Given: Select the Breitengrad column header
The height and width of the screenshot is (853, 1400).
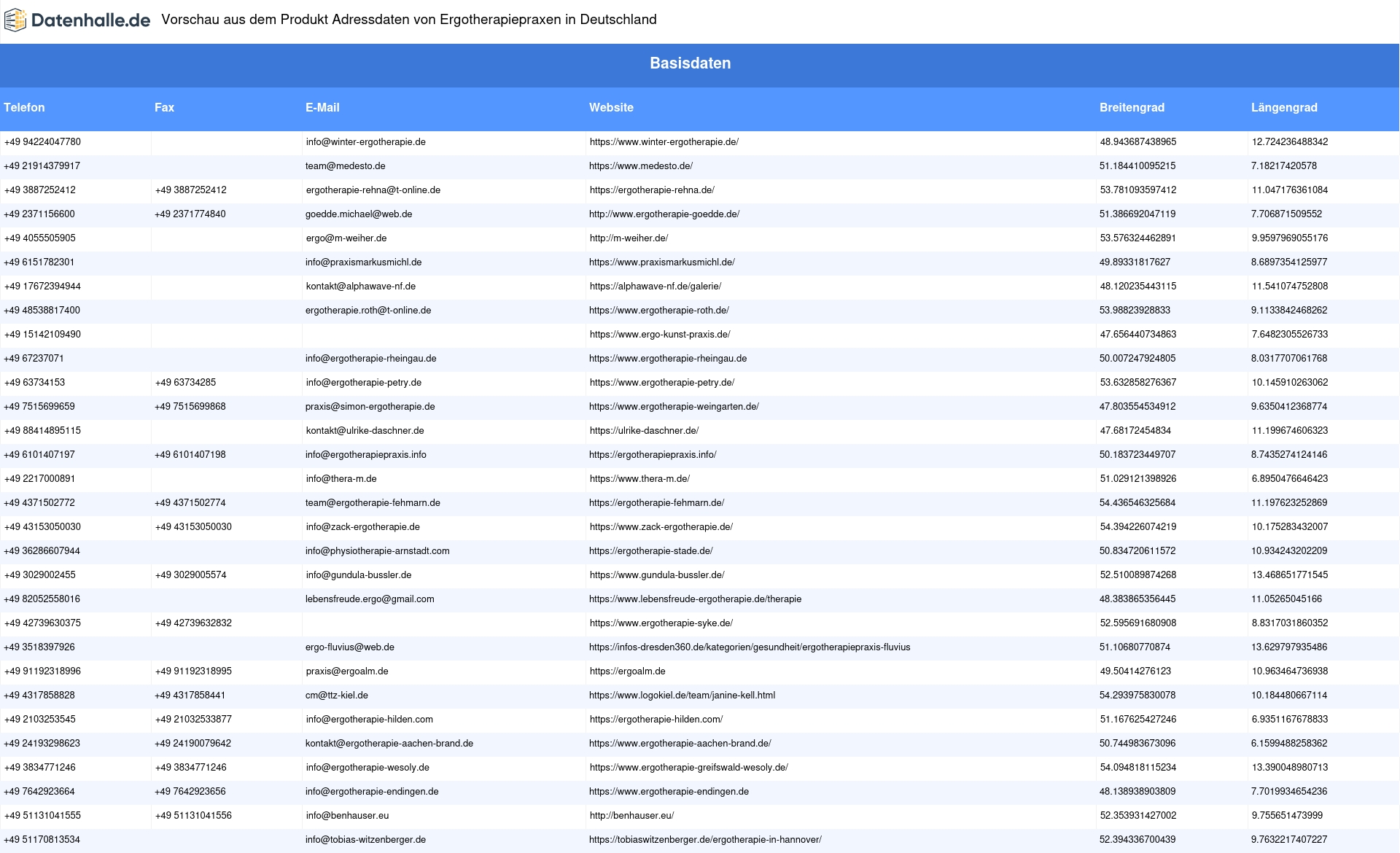Looking at the screenshot, I should [1132, 107].
